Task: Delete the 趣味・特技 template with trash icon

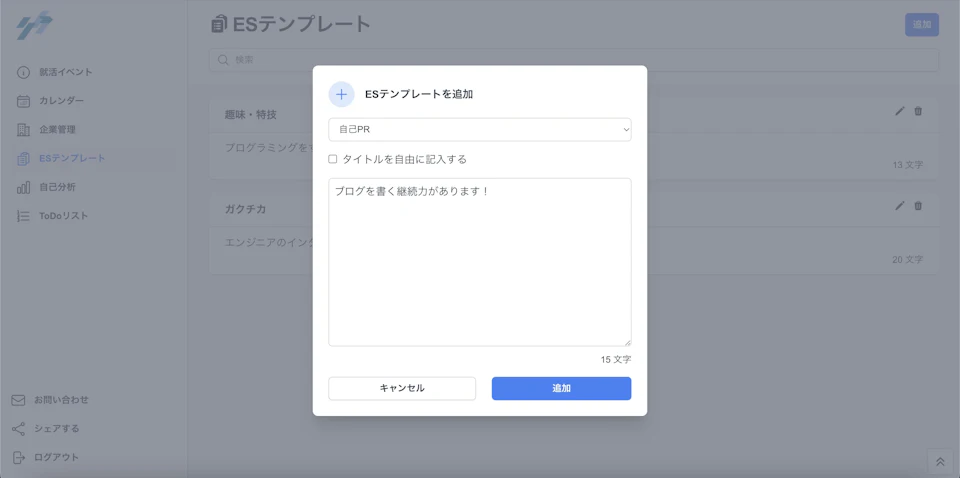Action: pos(918,111)
